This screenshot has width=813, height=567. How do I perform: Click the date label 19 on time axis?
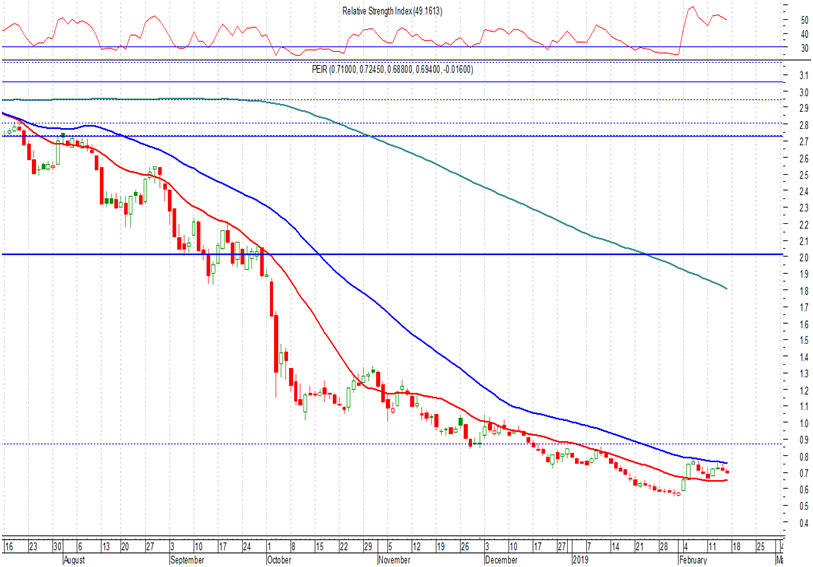[441, 547]
